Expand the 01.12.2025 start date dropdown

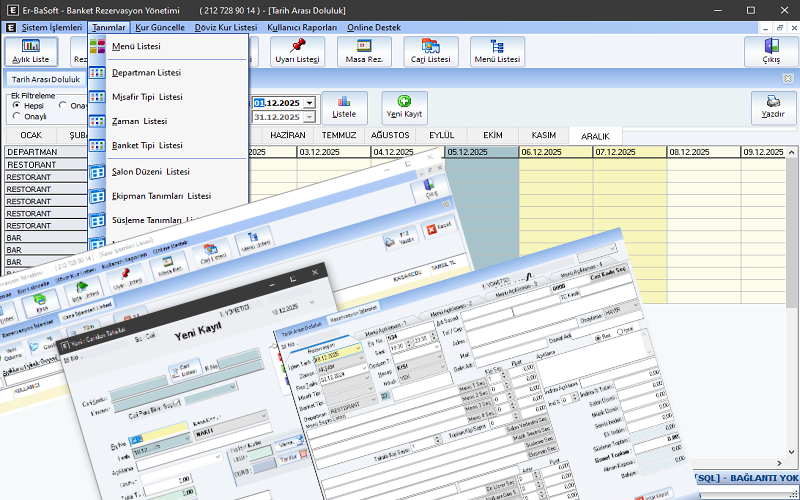[310, 103]
